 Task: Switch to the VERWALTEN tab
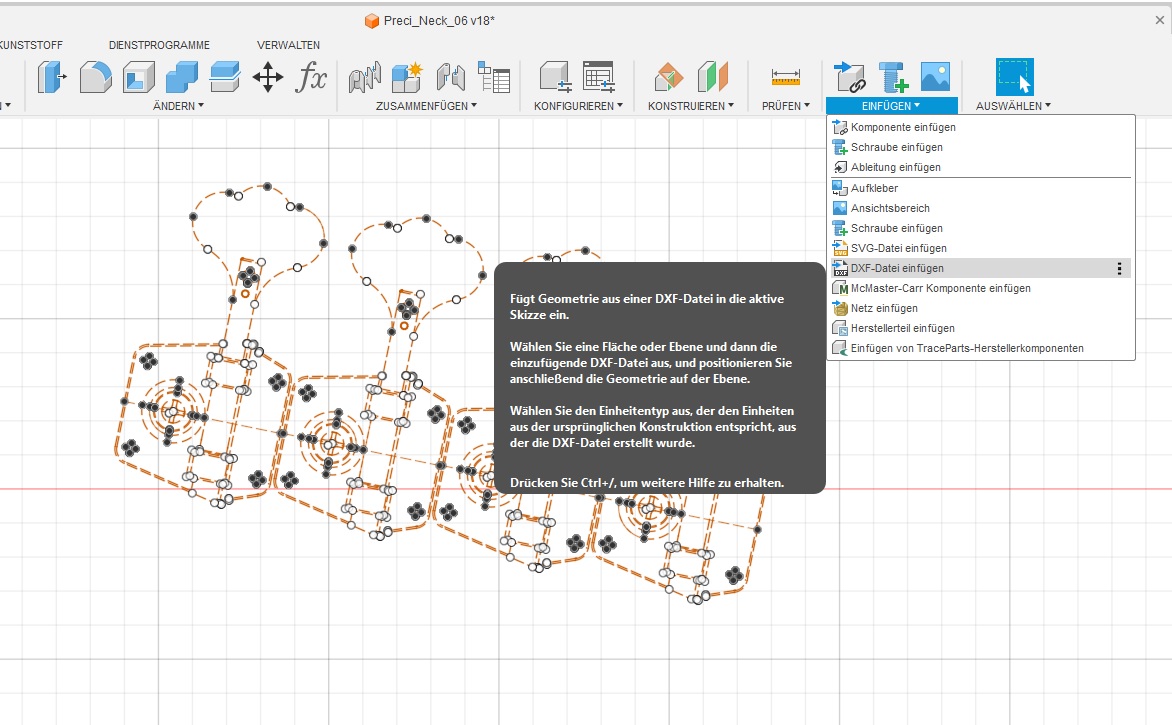(x=289, y=45)
